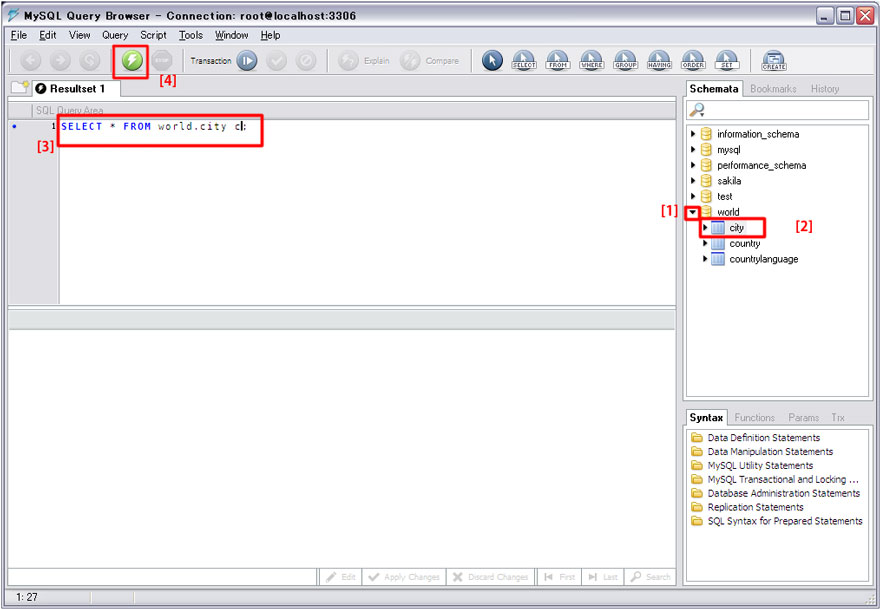Choose the SELECT clause tool

point(524,61)
